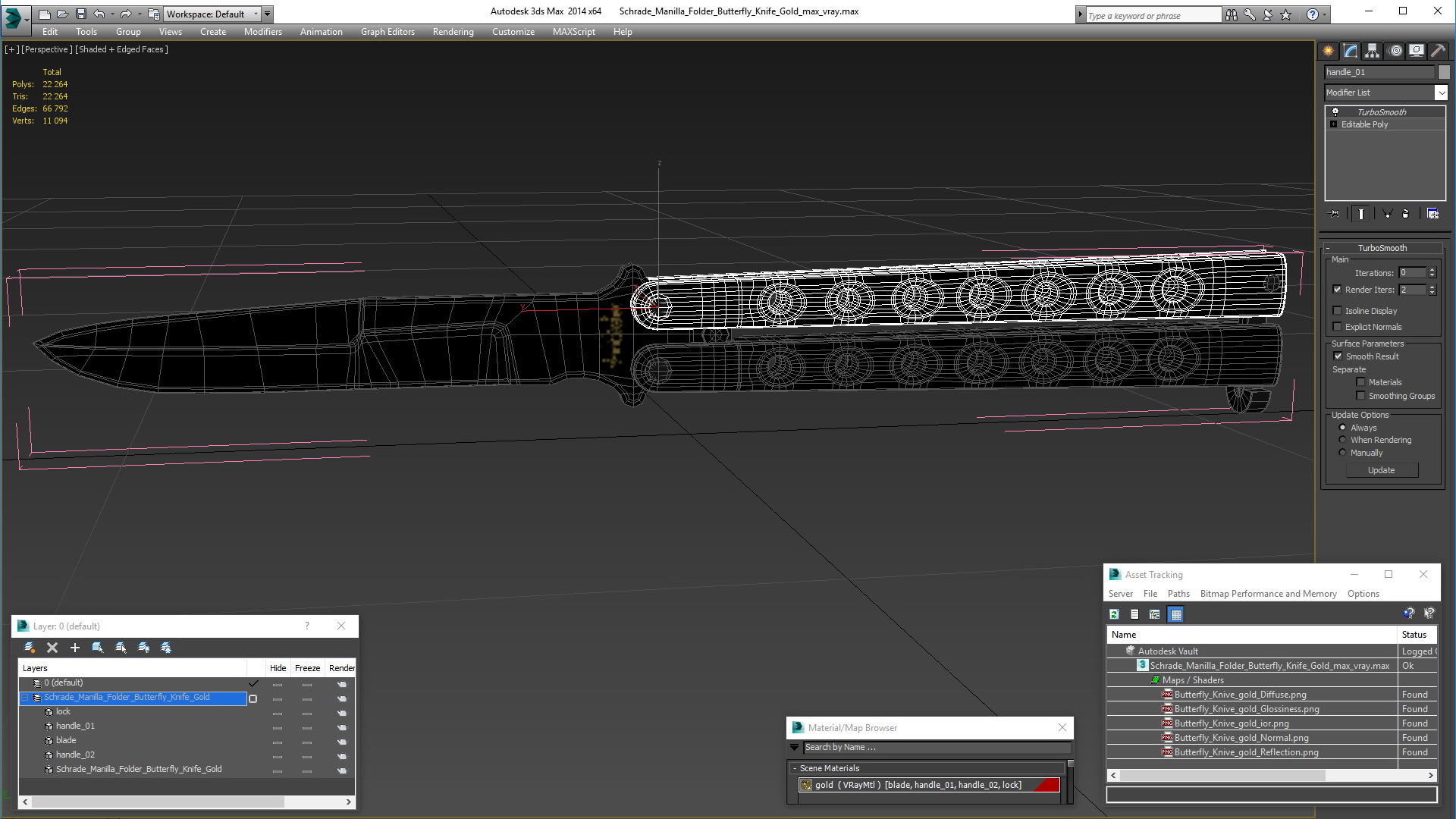Open the Hierarchy panel tab

click(1373, 51)
